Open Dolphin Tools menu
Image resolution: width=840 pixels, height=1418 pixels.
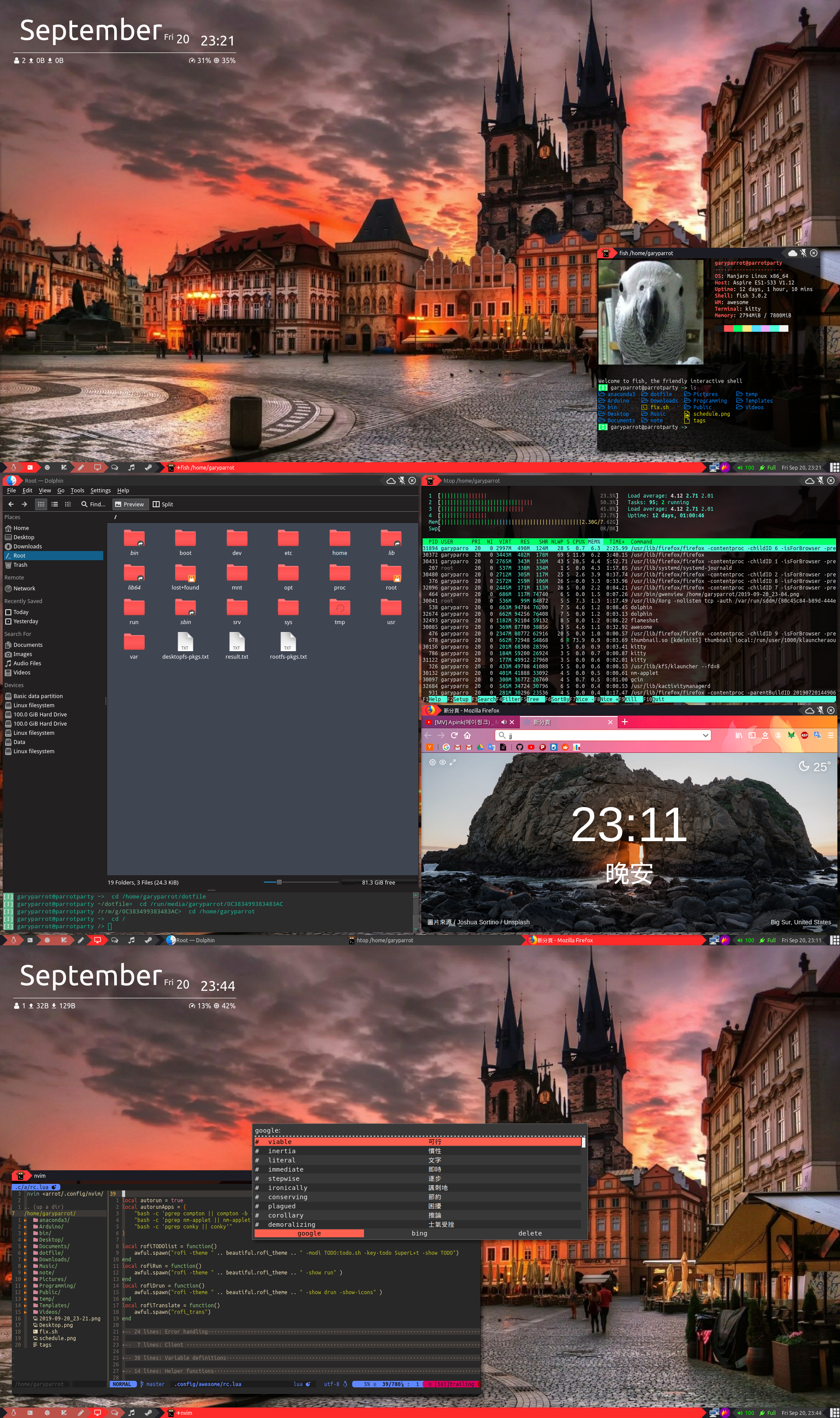coord(77,490)
